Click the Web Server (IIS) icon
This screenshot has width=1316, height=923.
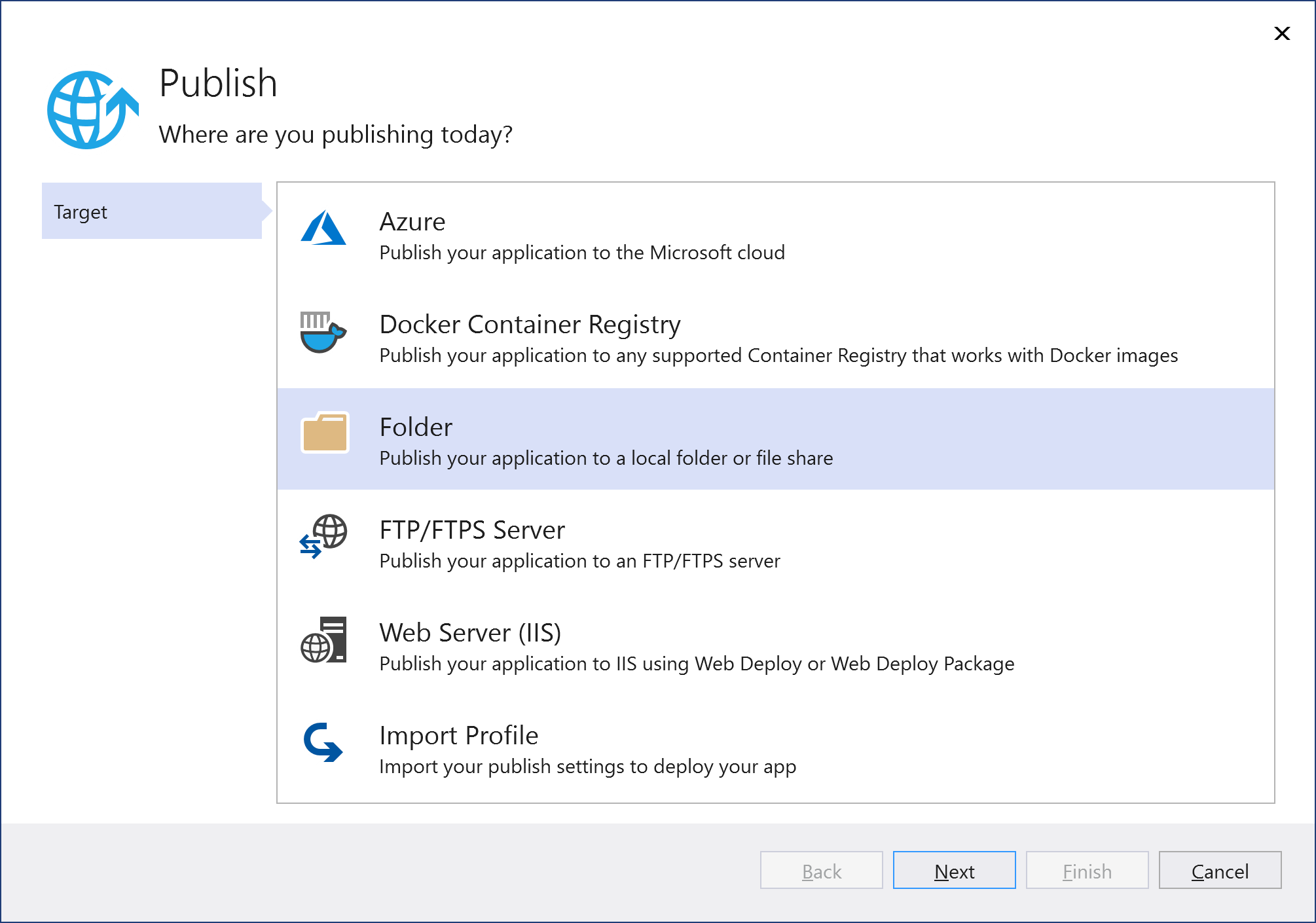(x=323, y=640)
